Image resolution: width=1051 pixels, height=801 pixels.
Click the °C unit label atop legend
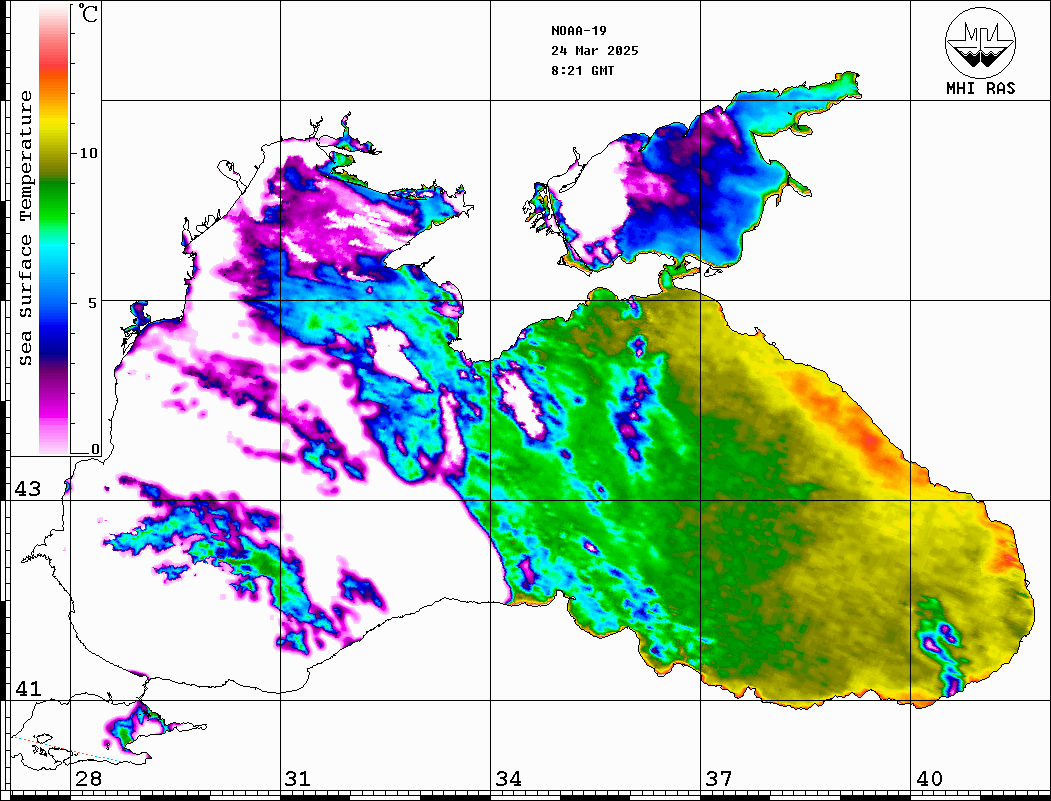click(88, 13)
